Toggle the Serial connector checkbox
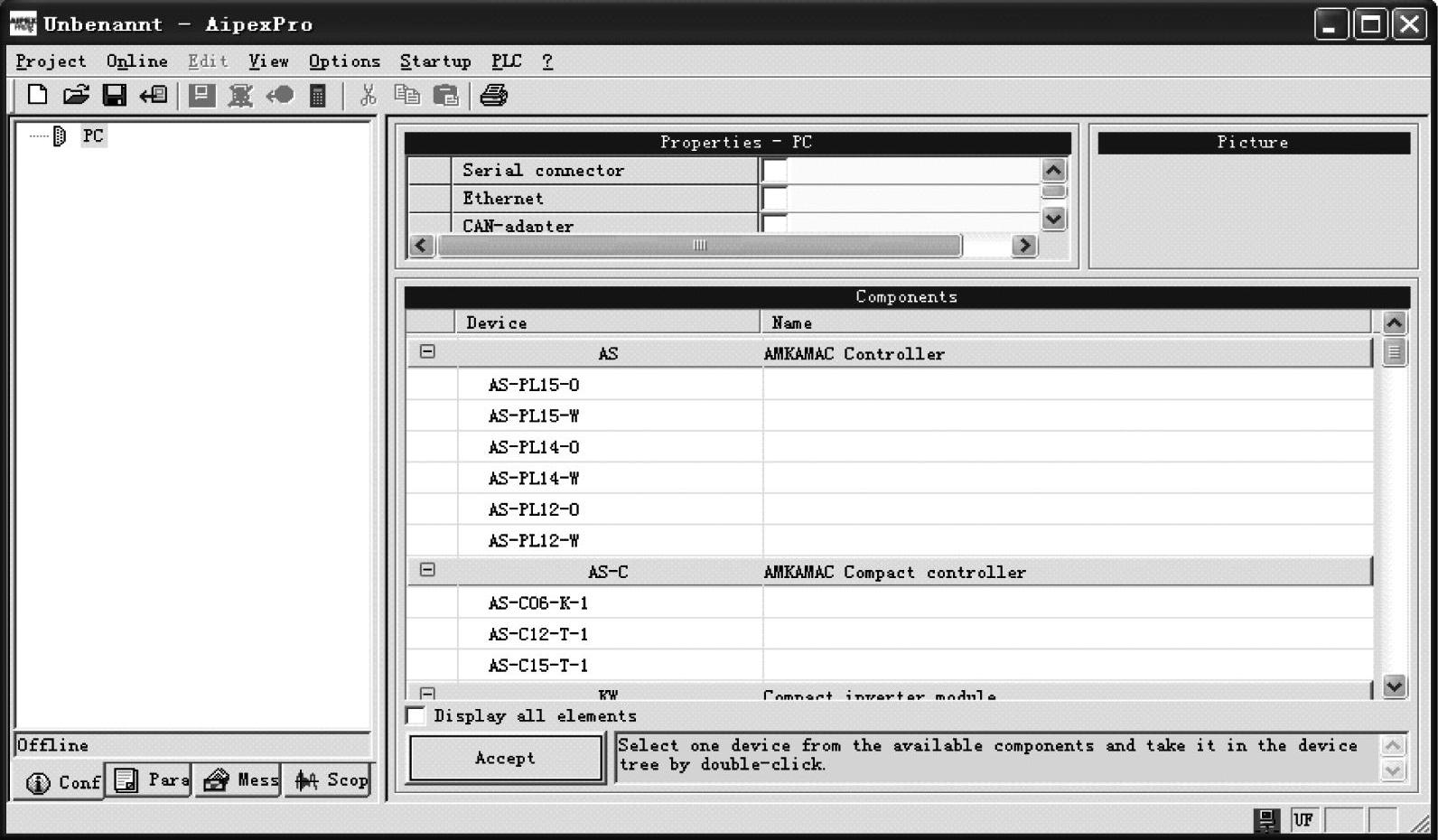 point(774,170)
